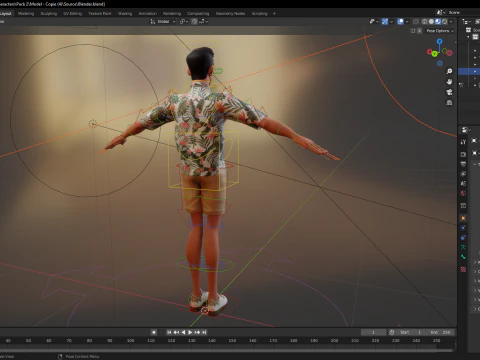The image size is (480, 360).
Task: Switch to the Compositing workspace tab
Action: 198,14
